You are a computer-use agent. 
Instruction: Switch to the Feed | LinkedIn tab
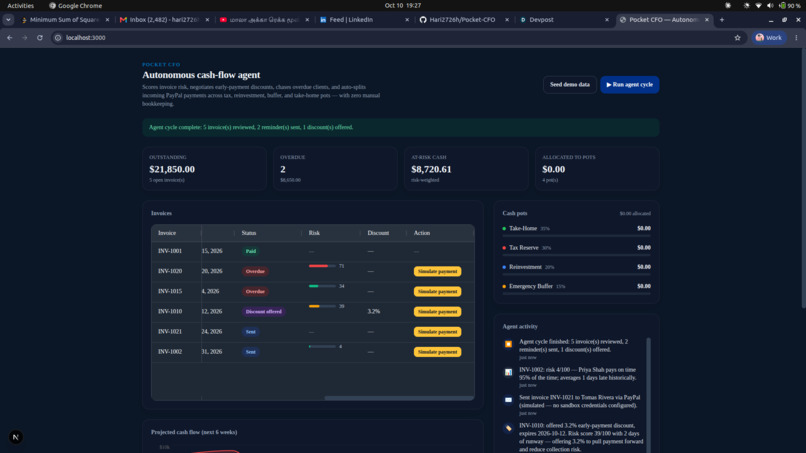(x=364, y=20)
